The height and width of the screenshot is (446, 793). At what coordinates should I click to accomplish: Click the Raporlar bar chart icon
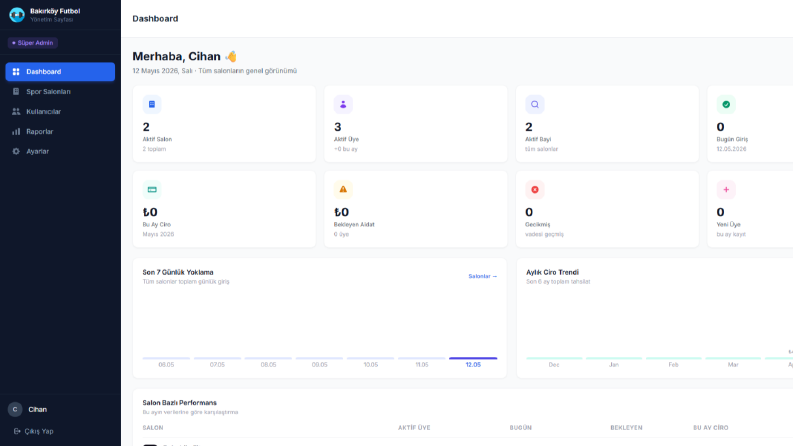click(16, 131)
